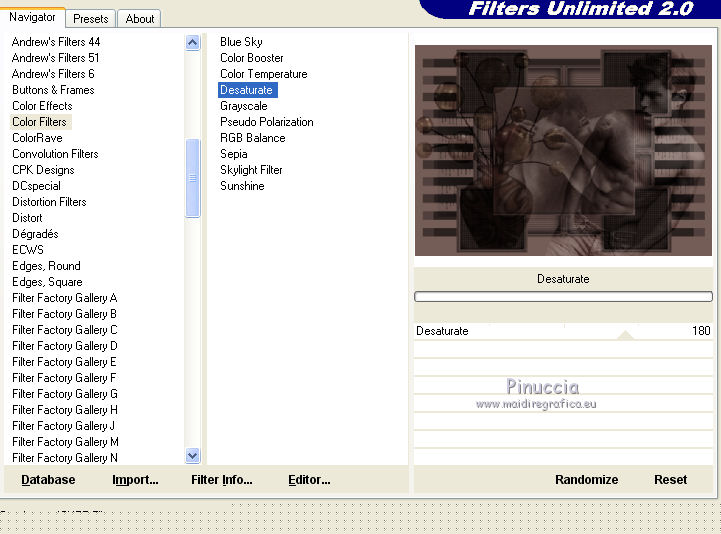Choose the Sunshine filter

[x=242, y=186]
